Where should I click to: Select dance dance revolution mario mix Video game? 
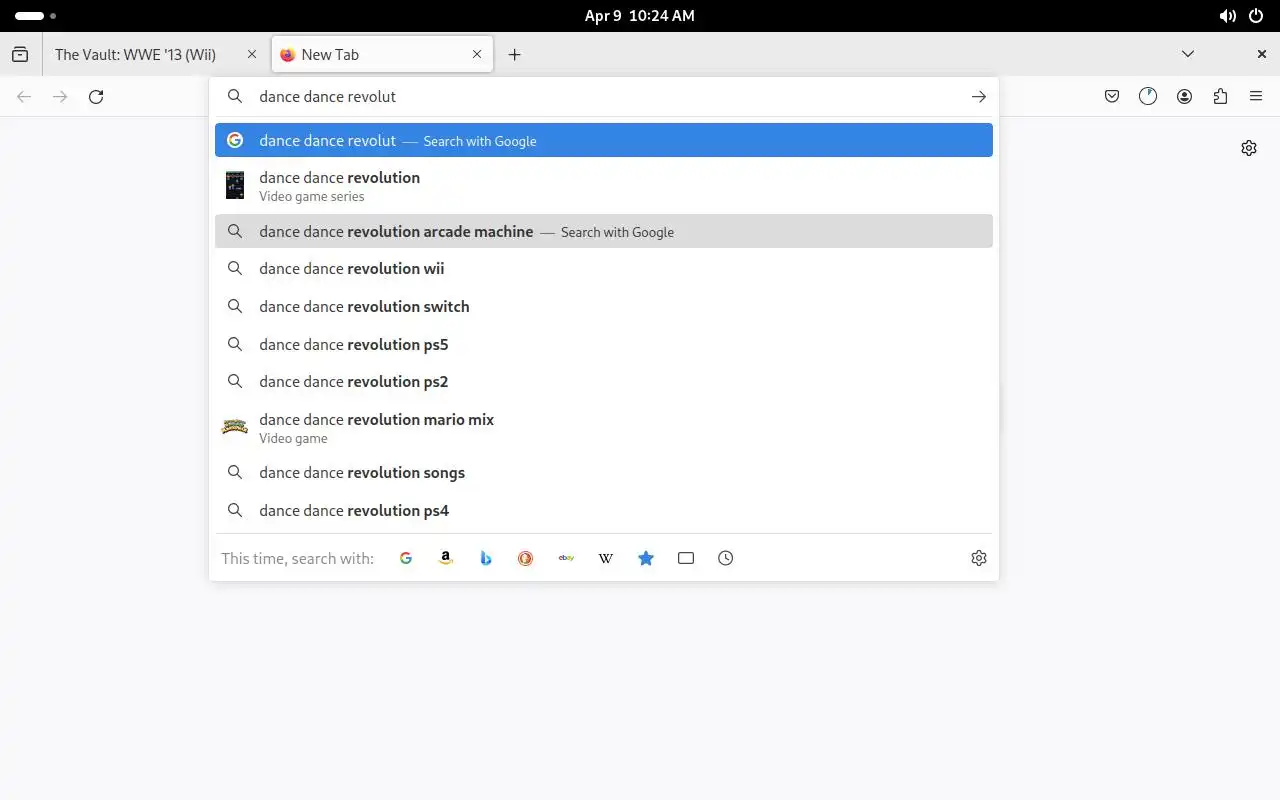click(604, 428)
